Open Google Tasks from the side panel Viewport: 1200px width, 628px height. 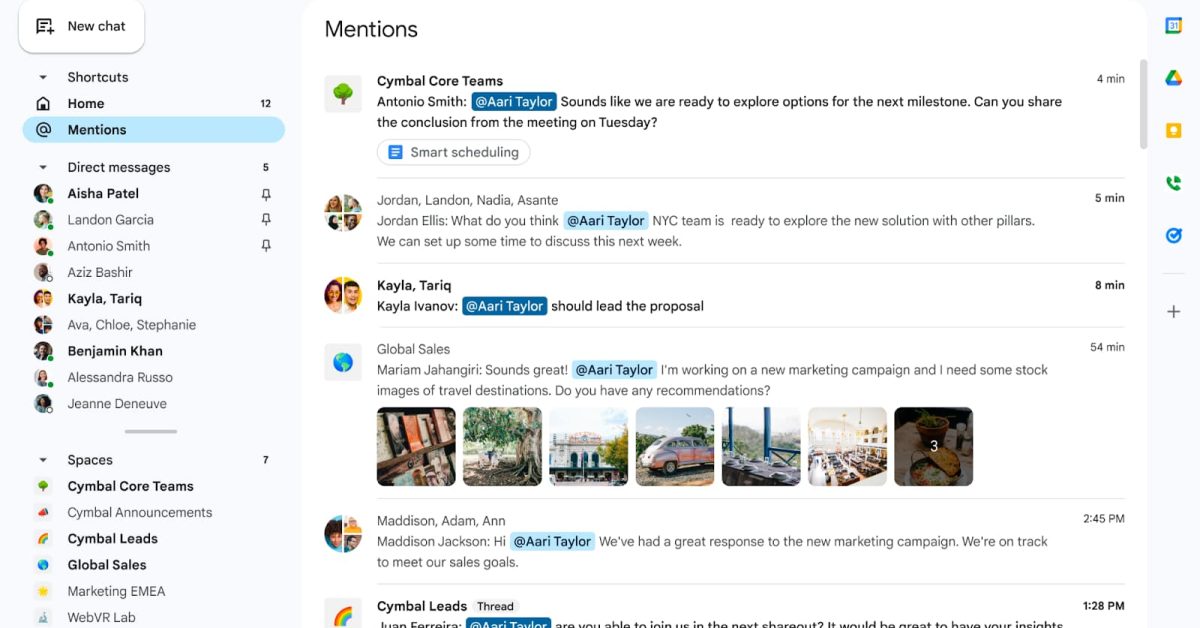click(x=1172, y=236)
